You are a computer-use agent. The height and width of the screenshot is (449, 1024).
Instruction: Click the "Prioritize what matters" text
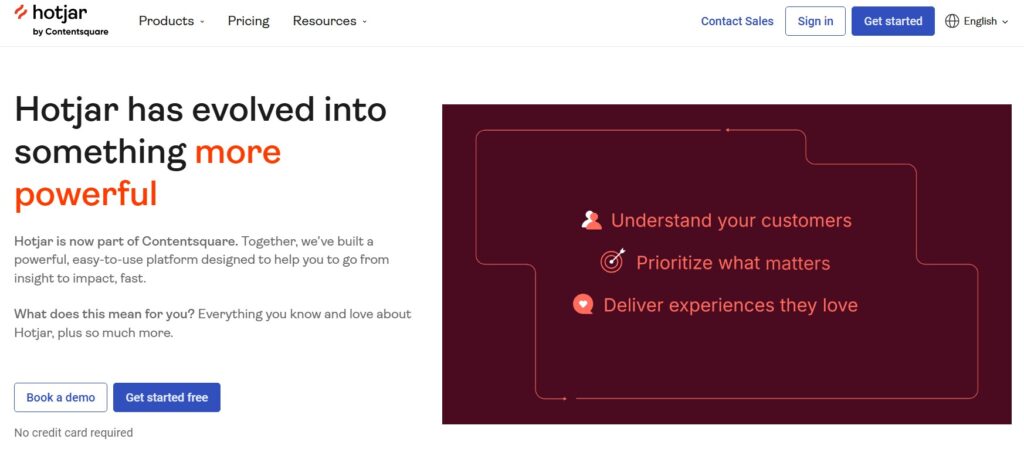(733, 263)
